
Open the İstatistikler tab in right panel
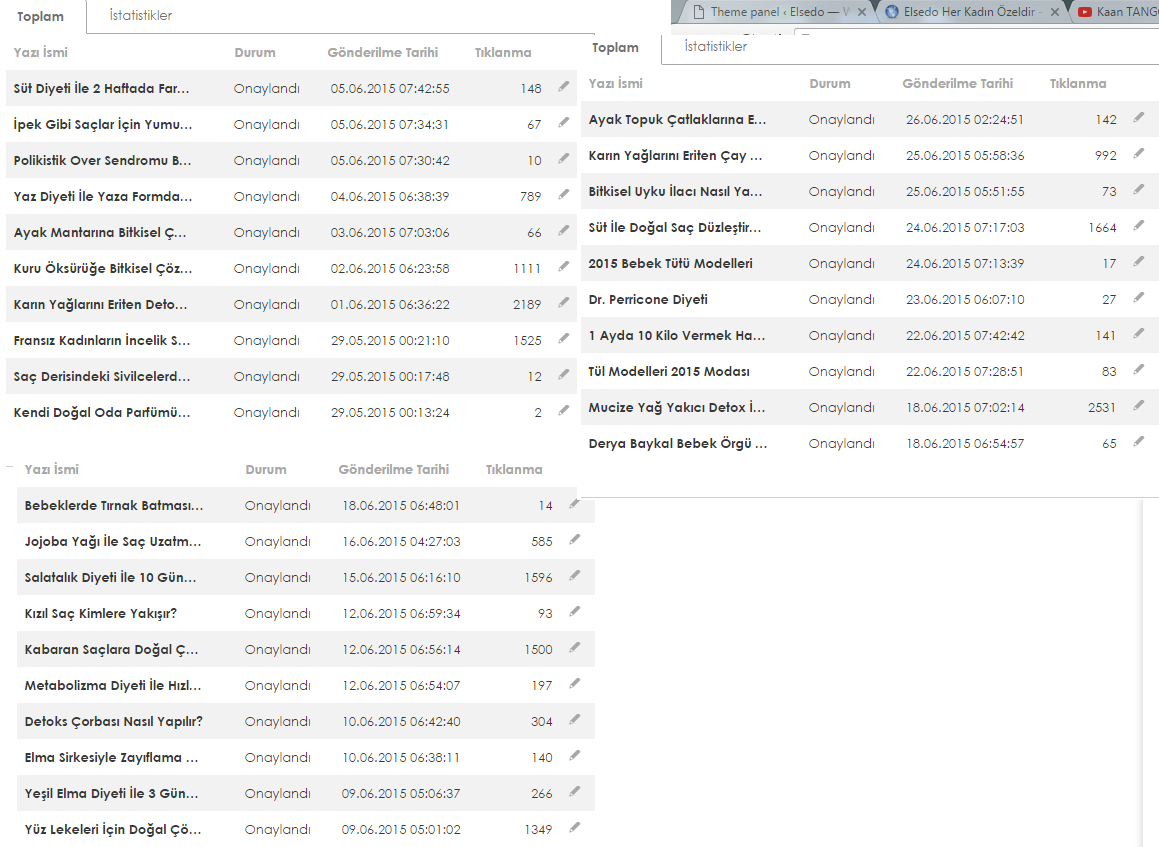[x=716, y=47]
